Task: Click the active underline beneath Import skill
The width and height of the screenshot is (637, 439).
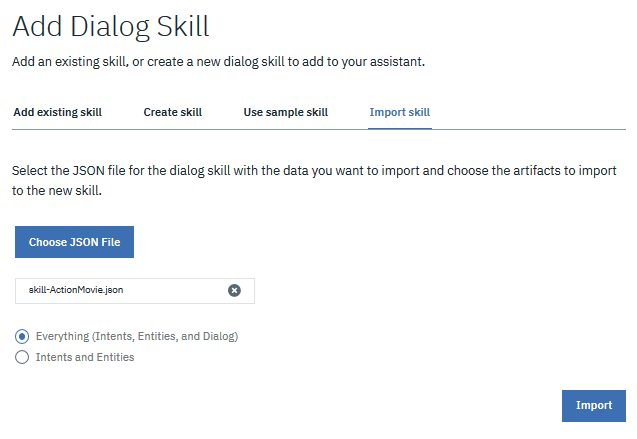Action: pos(400,128)
